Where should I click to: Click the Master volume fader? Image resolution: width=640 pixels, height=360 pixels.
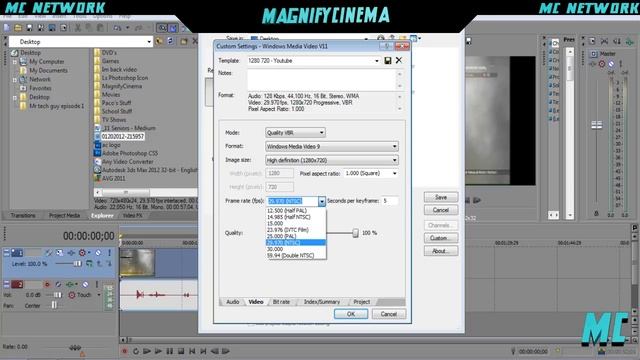point(596,125)
